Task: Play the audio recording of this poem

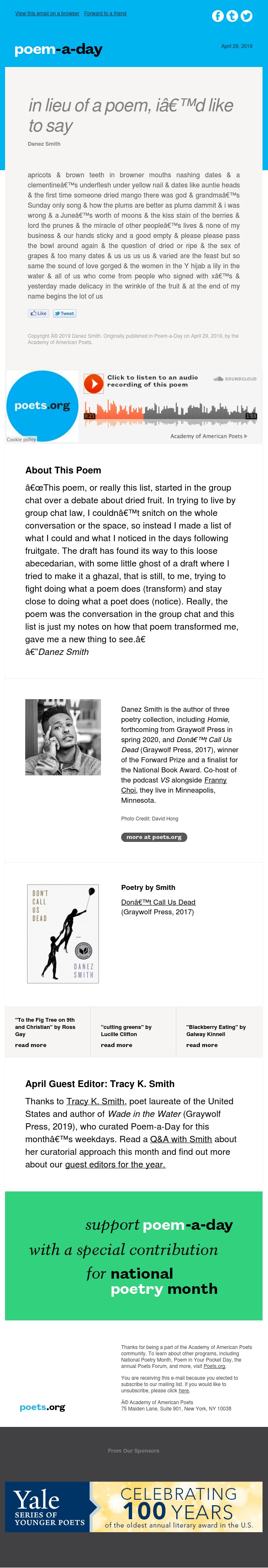Action: [x=93, y=384]
